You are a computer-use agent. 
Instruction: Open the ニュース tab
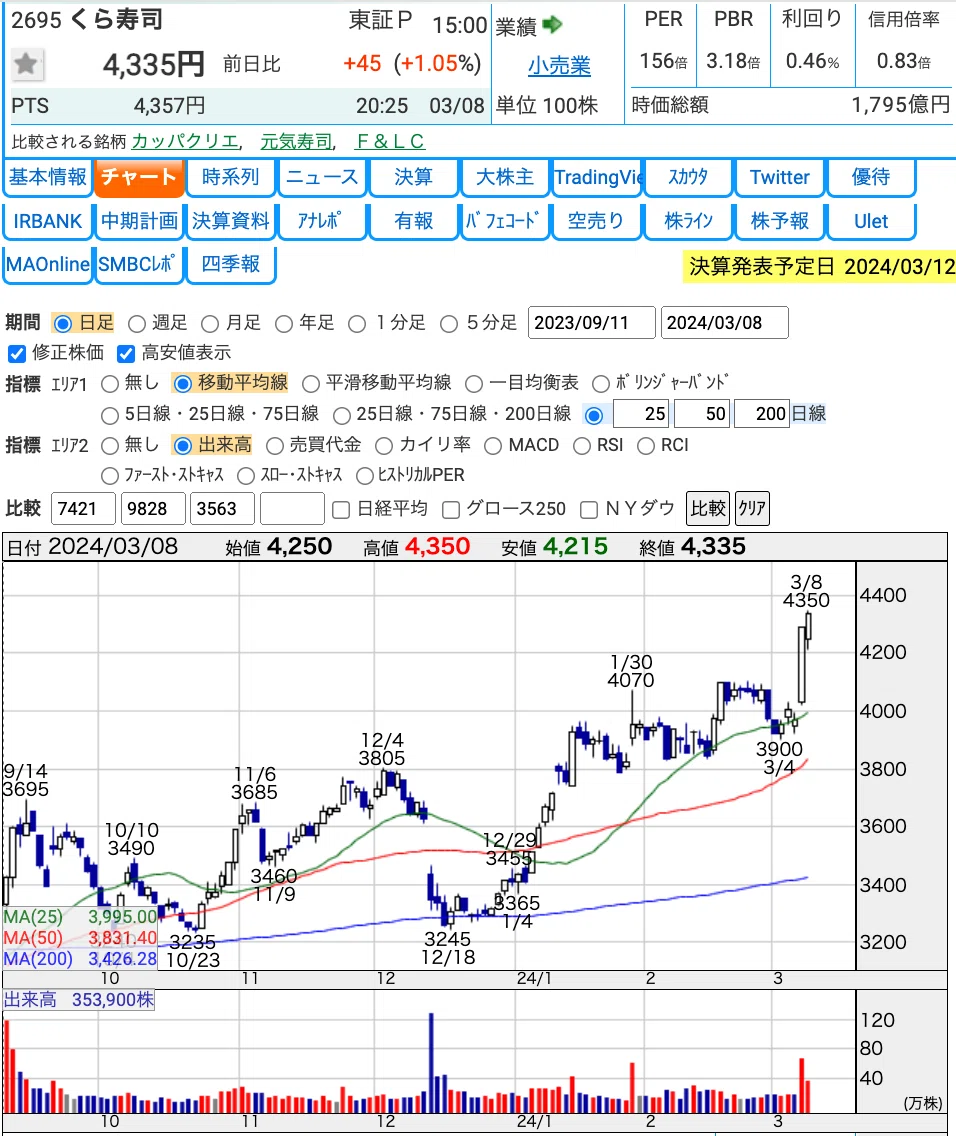pyautogui.click(x=322, y=178)
